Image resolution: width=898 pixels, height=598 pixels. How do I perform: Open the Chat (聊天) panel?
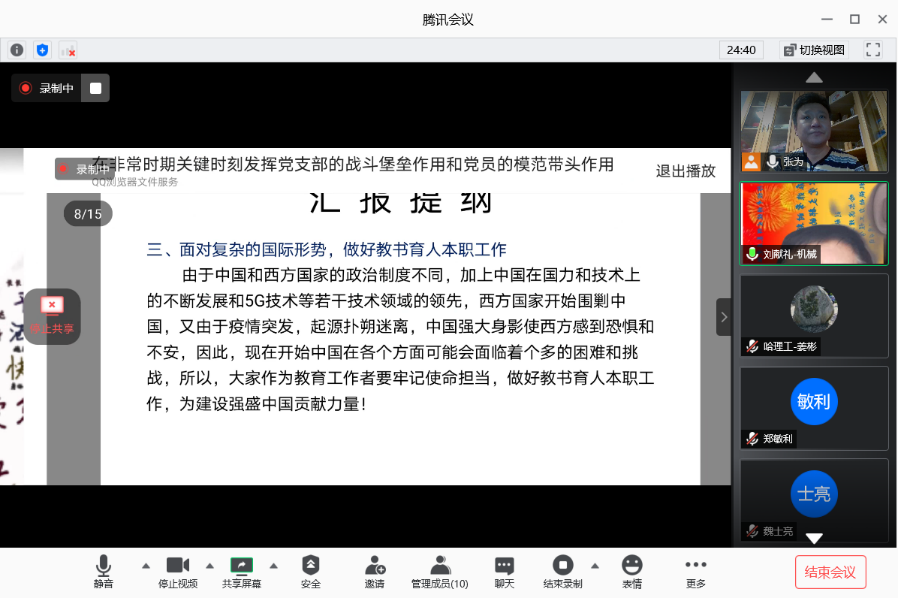(504, 572)
